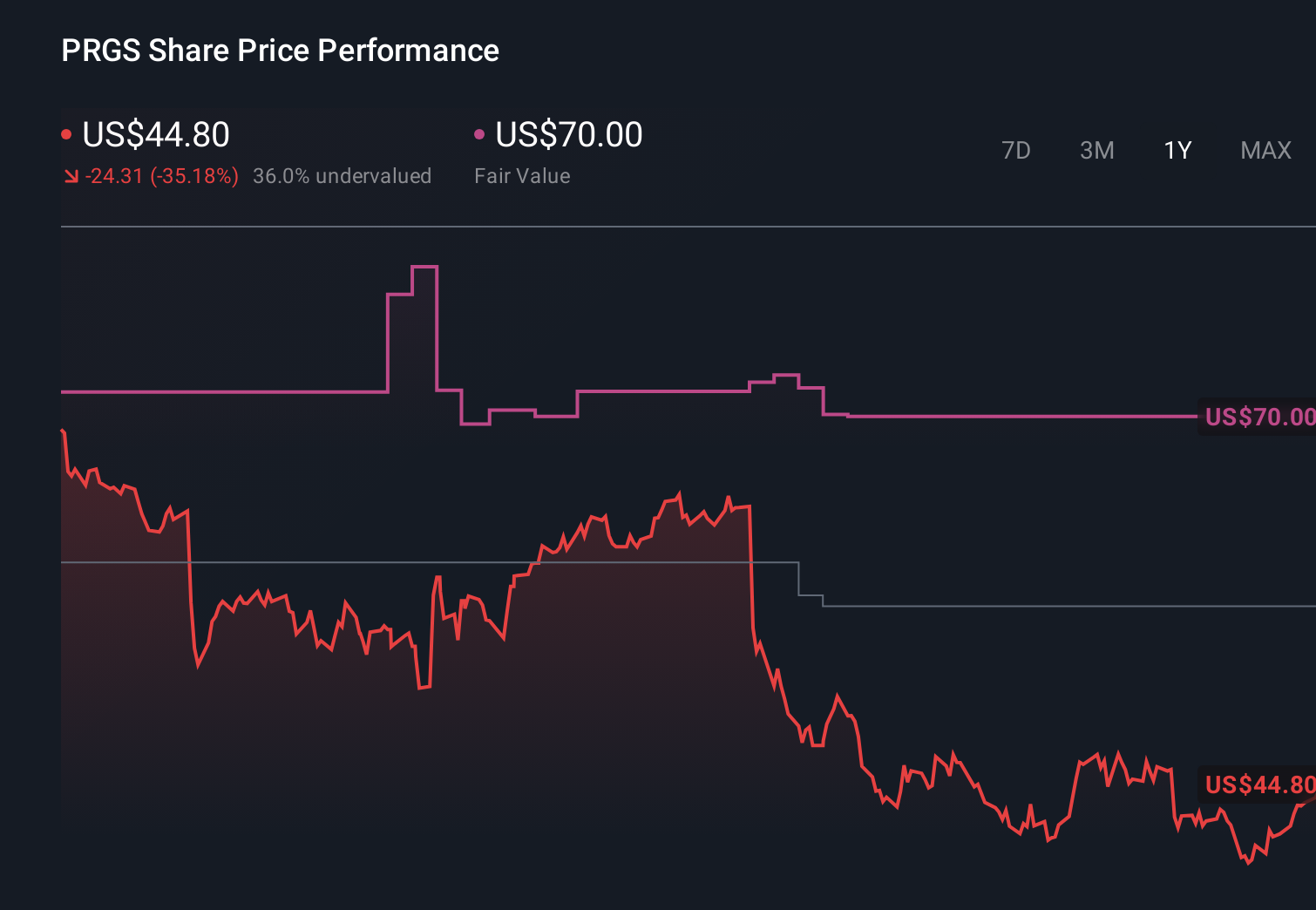Switch to the 1Y tab
The width and height of the screenshot is (1316, 910).
click(x=1177, y=150)
